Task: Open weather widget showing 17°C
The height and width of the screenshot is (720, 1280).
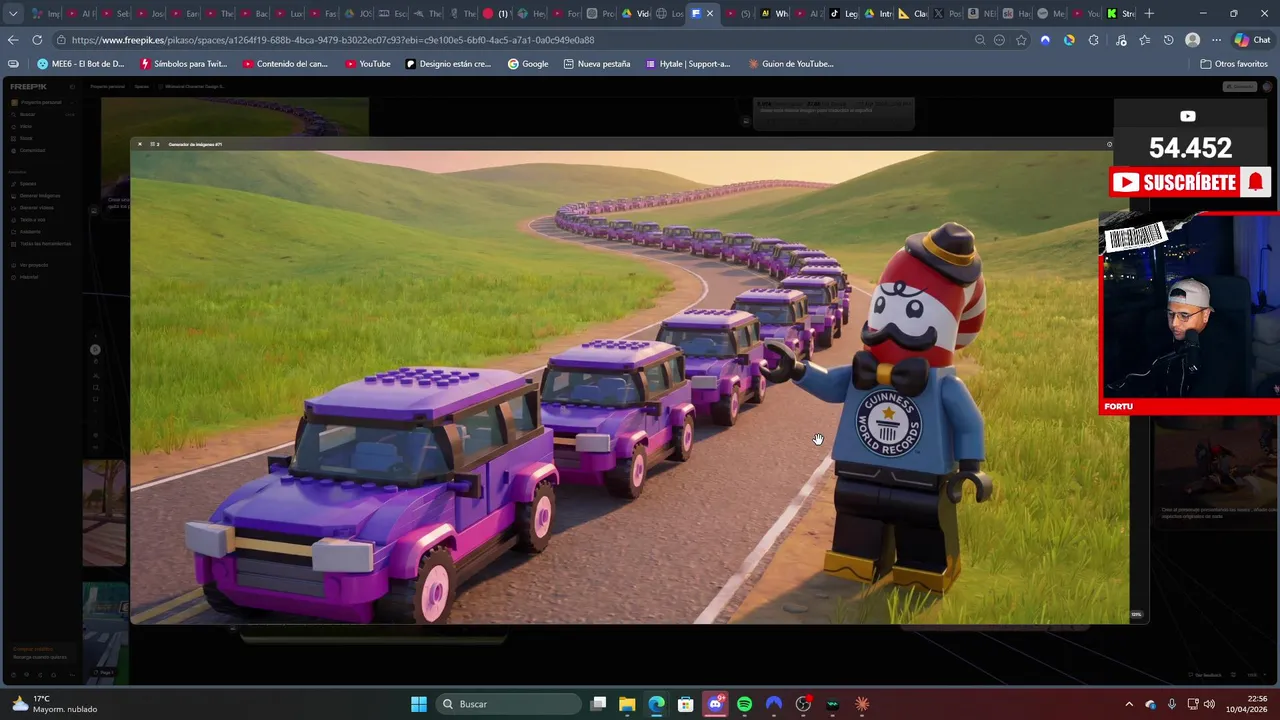Action: (55, 704)
